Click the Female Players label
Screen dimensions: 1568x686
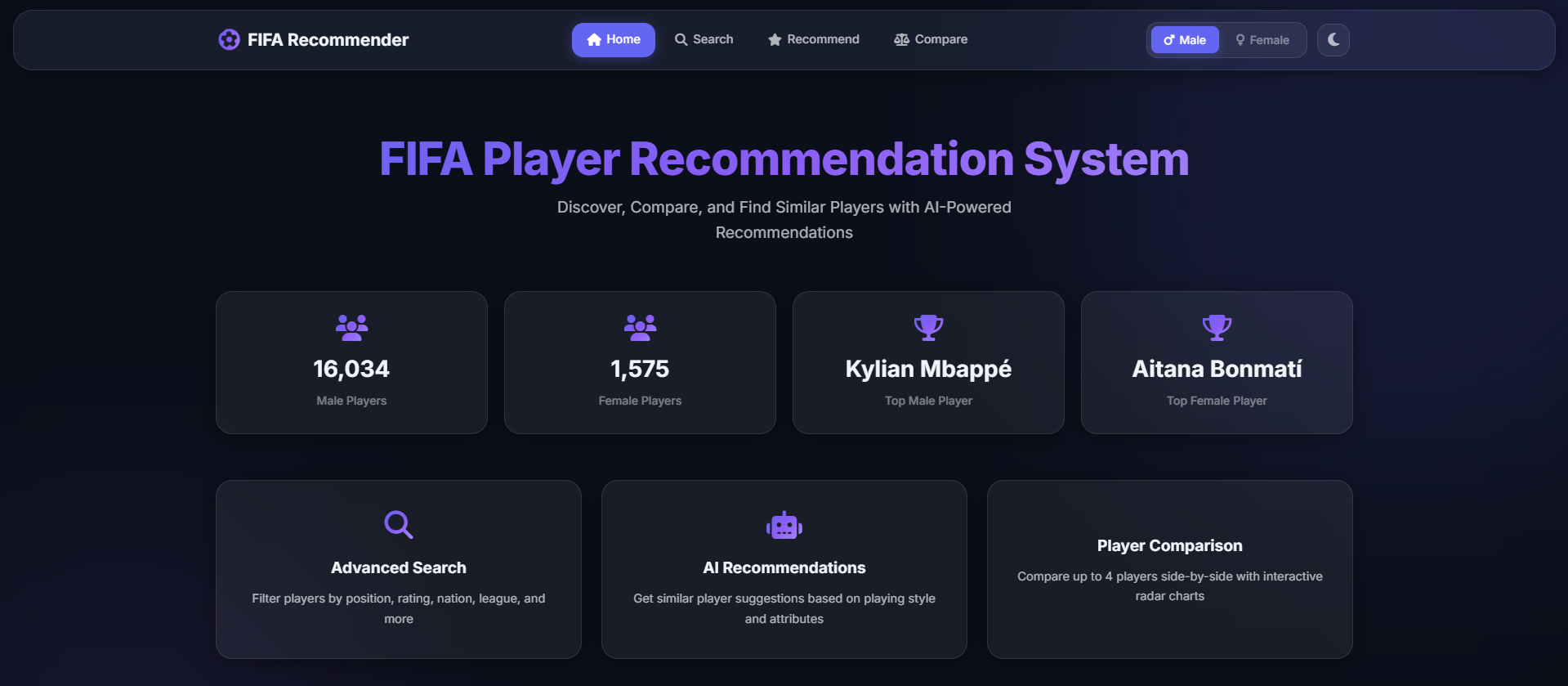[x=640, y=401]
